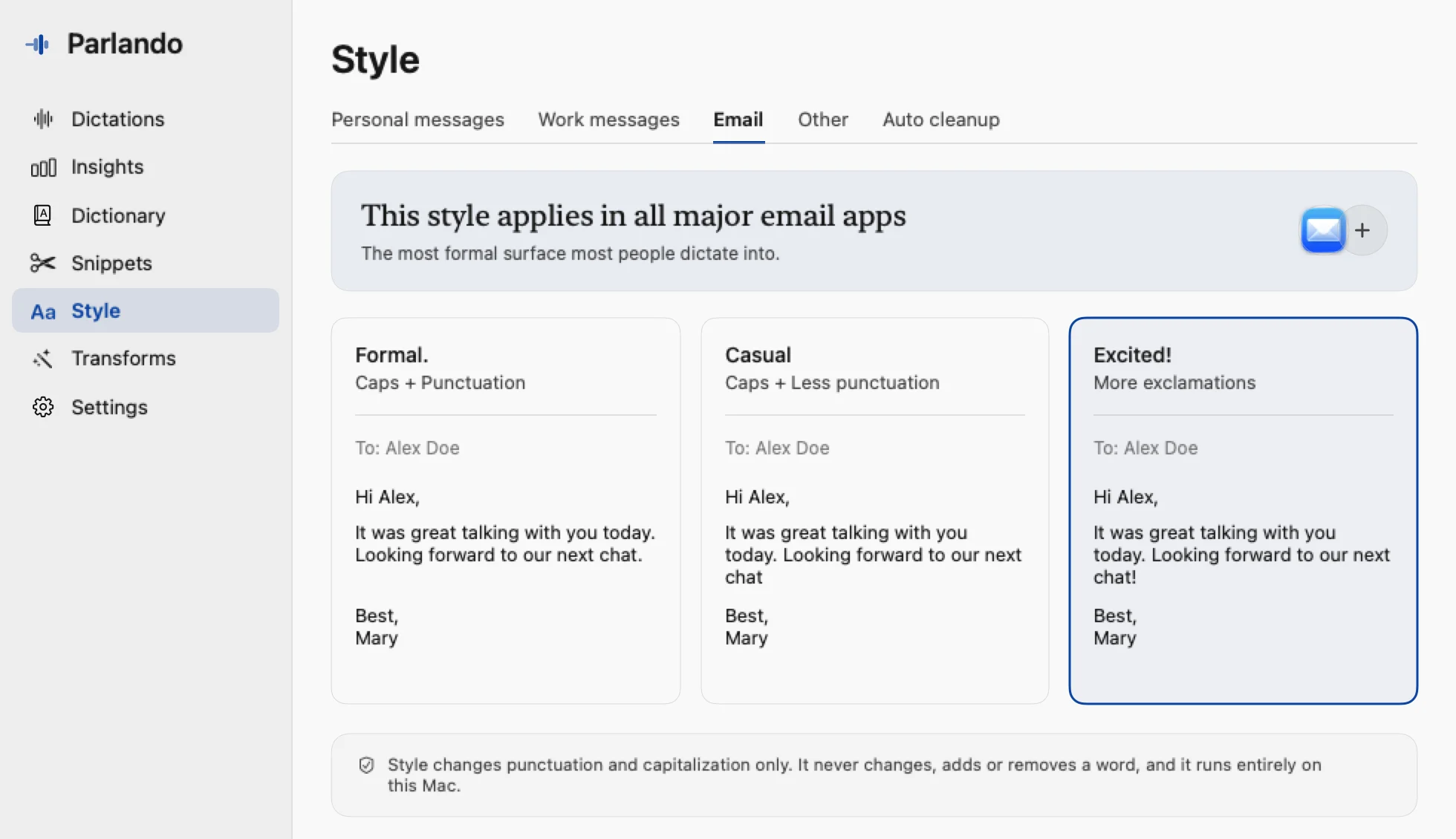Click 'Caps + Punctuation' subtitle
The image size is (1456, 839).
[x=440, y=382]
